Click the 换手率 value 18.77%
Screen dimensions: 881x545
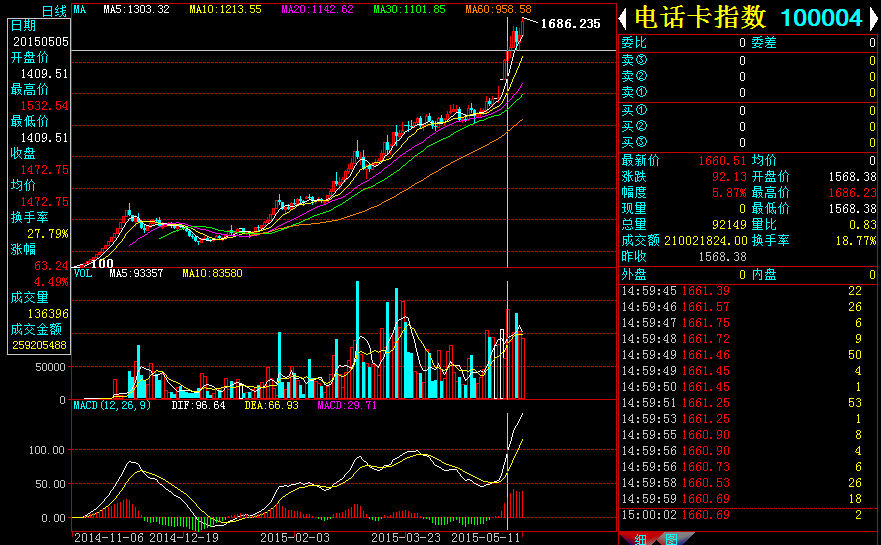click(x=856, y=240)
